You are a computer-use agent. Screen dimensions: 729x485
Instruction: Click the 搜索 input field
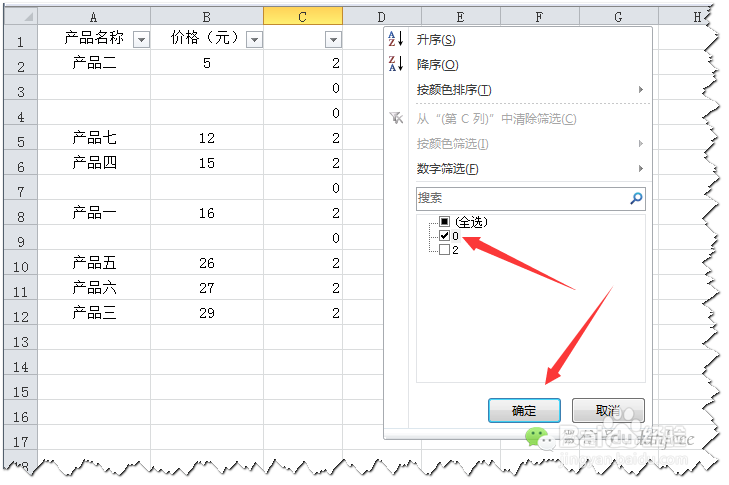click(530, 199)
